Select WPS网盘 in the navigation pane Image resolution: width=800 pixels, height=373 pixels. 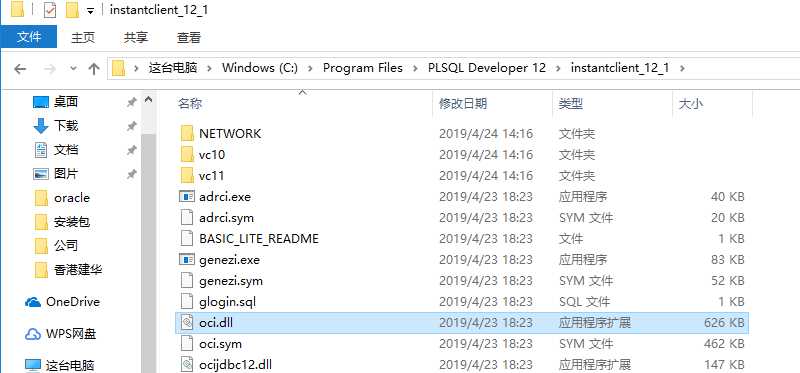pos(71,334)
